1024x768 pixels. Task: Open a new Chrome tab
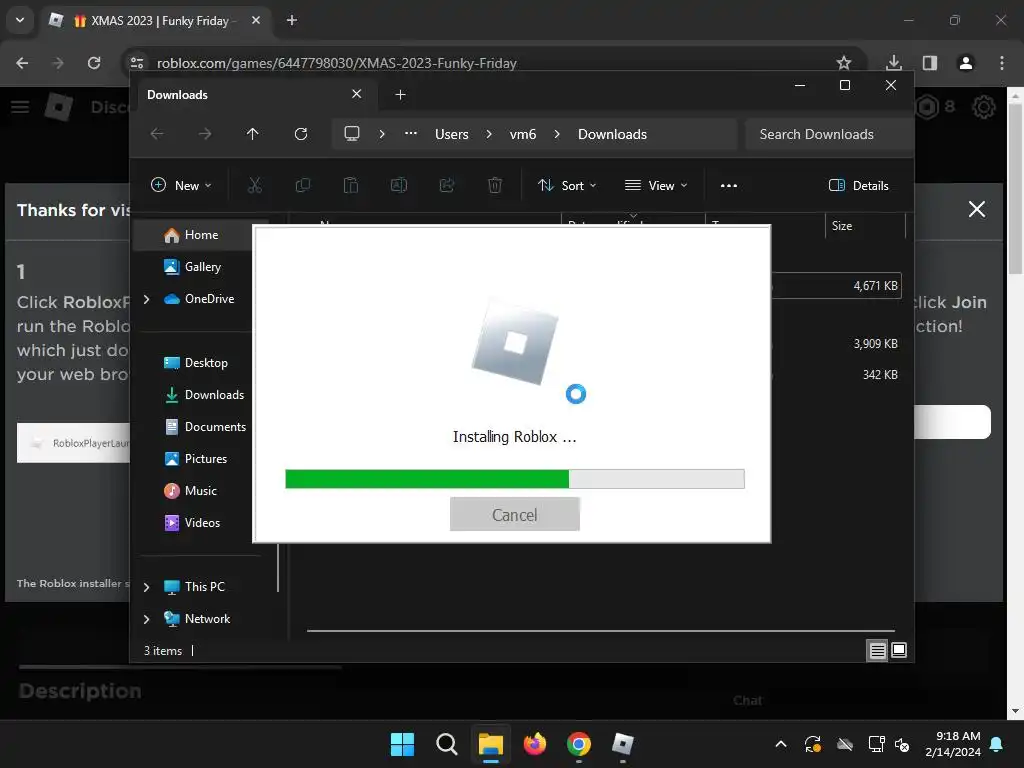click(x=292, y=20)
